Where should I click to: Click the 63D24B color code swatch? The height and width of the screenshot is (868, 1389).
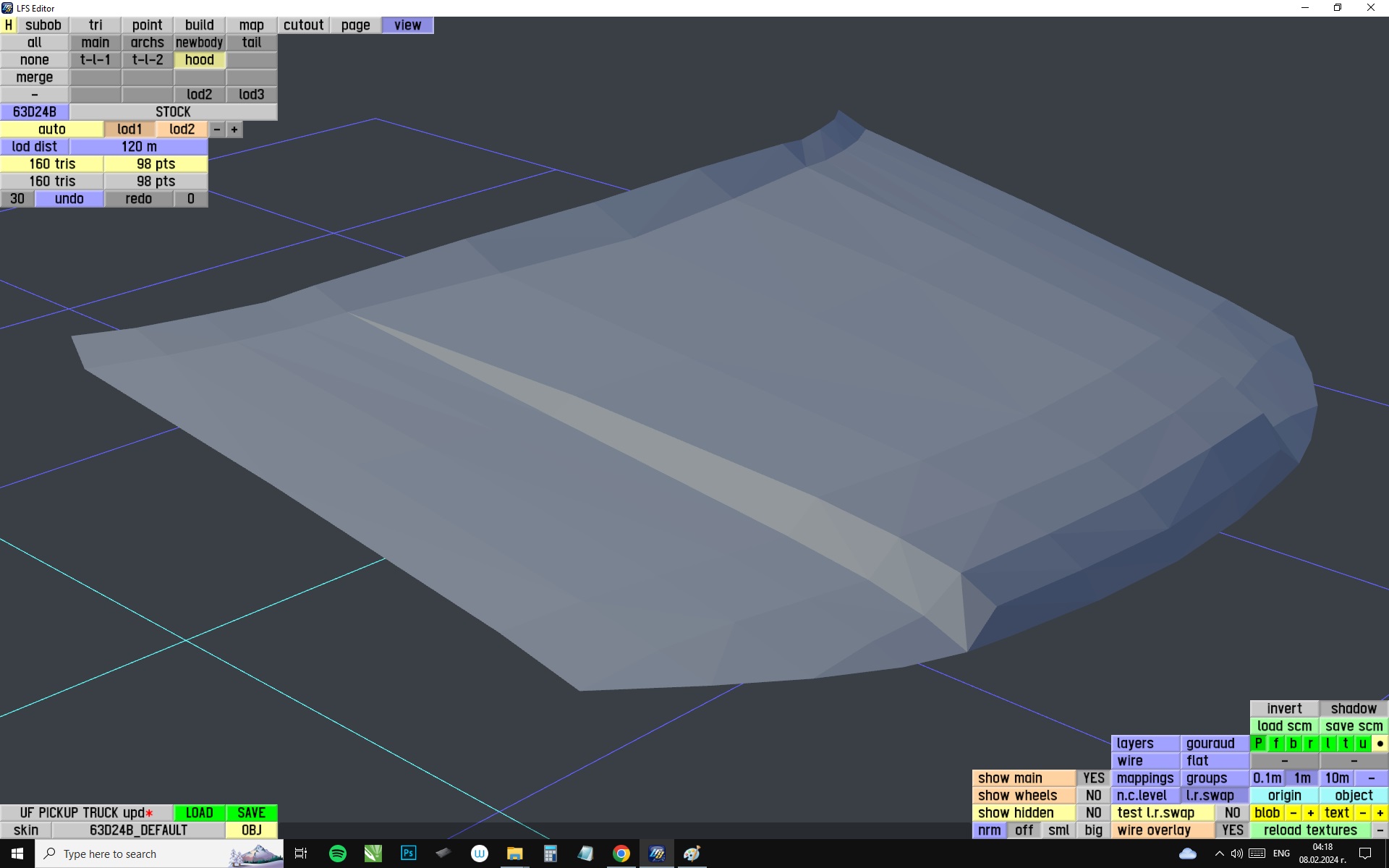(x=35, y=112)
